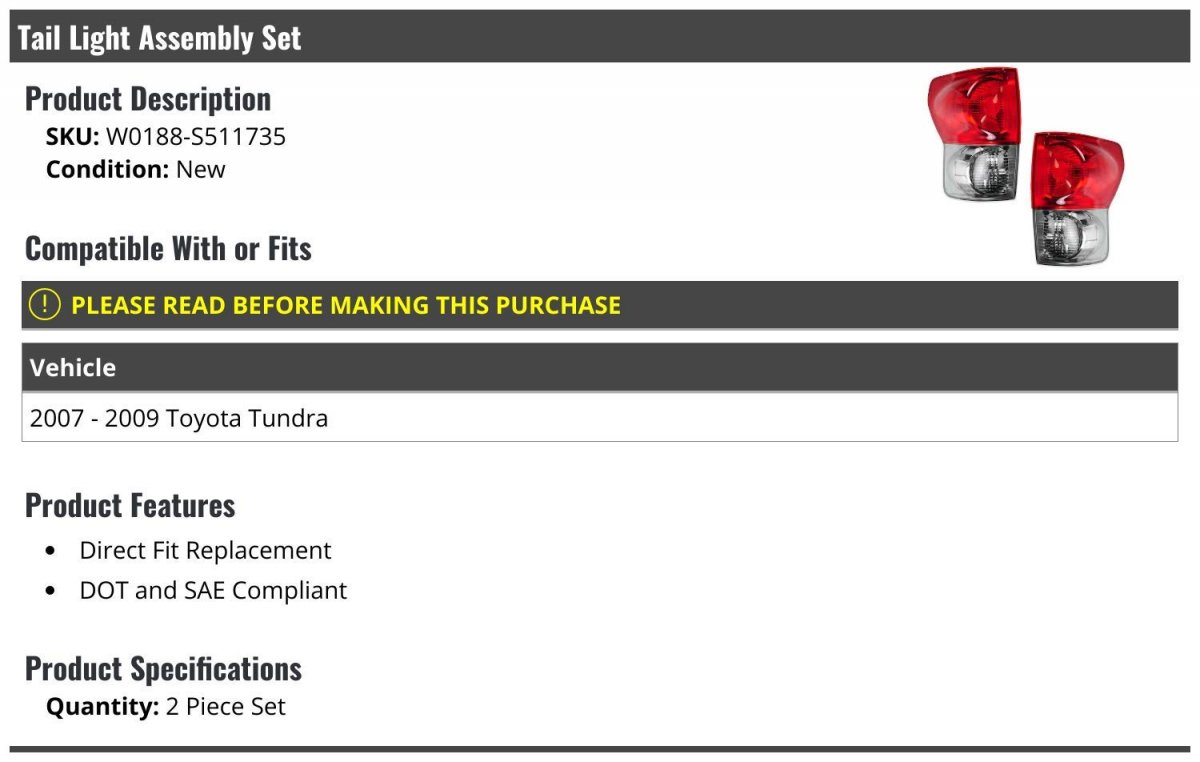Click the '2 Piece Set' quantity value
Image resolution: width=1200 pixels, height=762 pixels.
coord(226,707)
